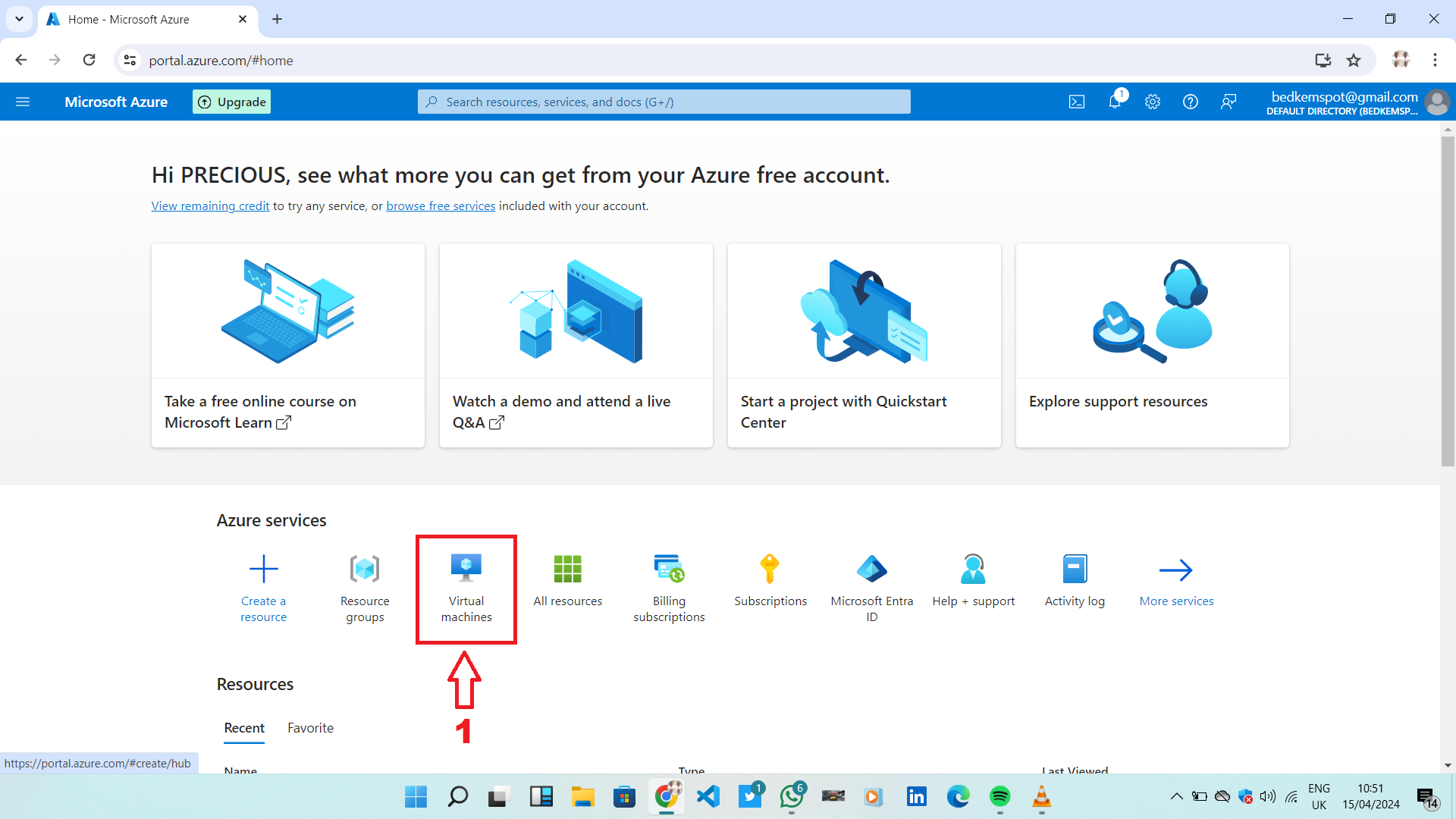This screenshot has width=1456, height=819.
Task: Open Subscriptions key icon
Action: [x=770, y=570]
